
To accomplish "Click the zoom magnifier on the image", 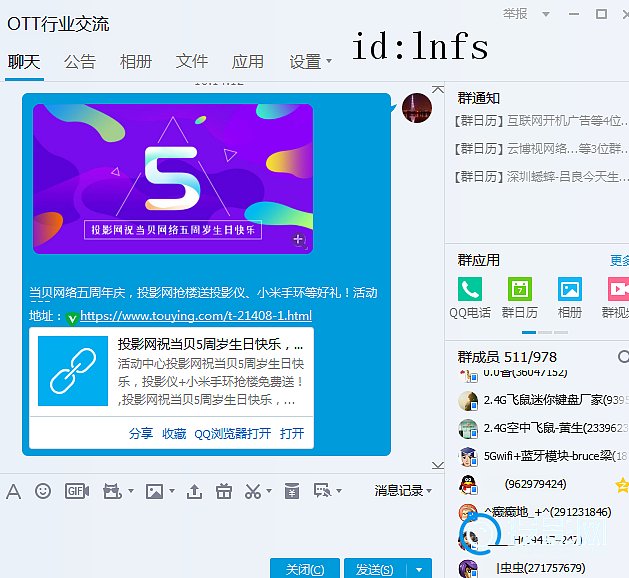I will pyautogui.click(x=299, y=240).
